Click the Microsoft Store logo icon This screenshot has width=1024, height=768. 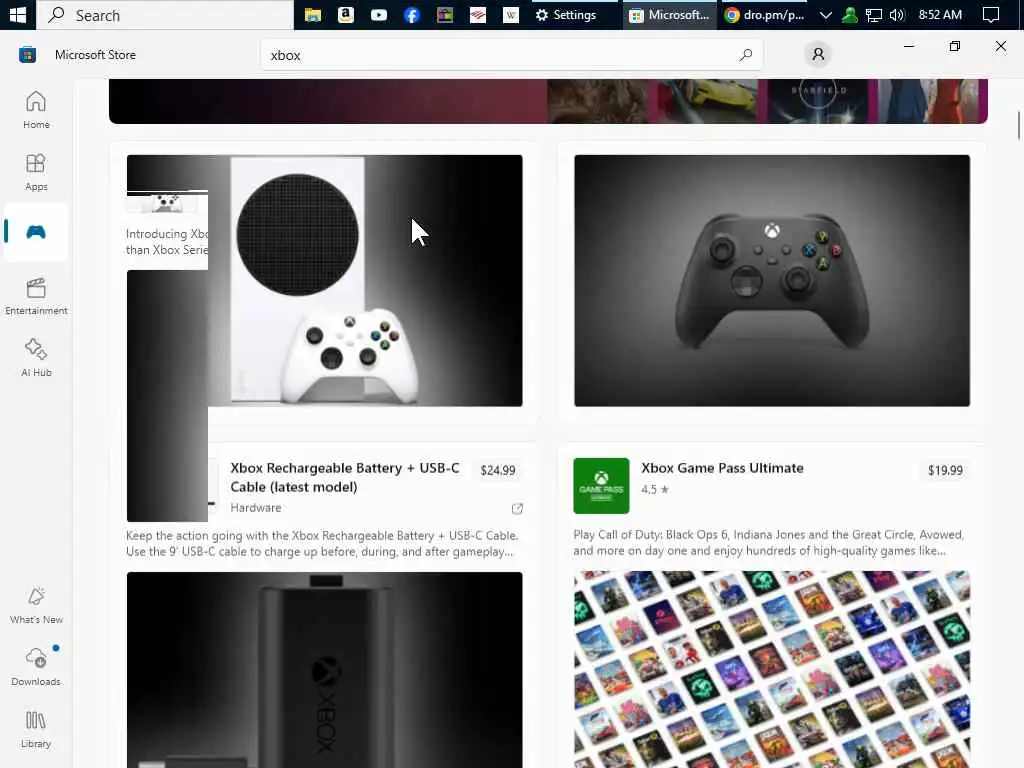click(x=27, y=55)
